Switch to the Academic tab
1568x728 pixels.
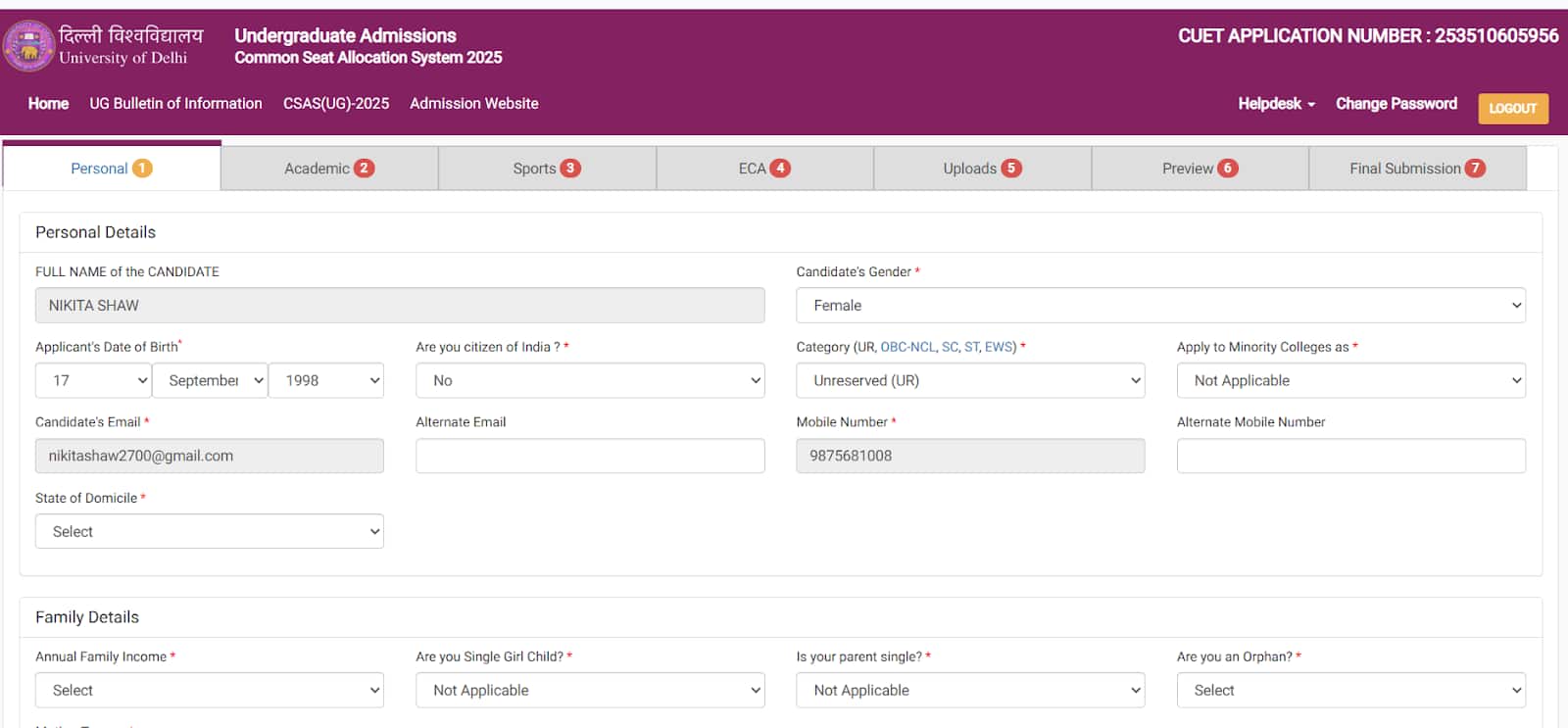coord(329,169)
